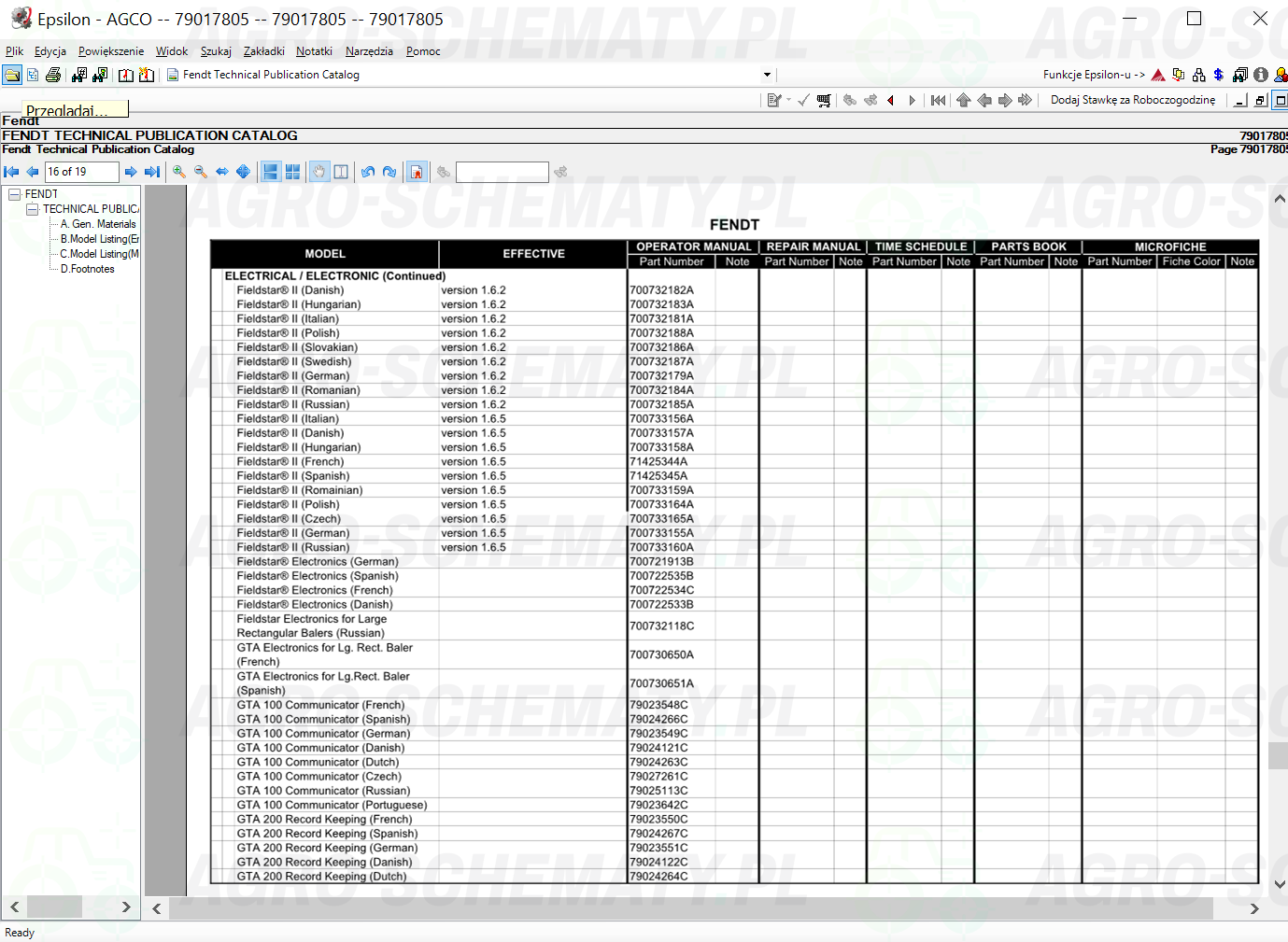Click vertical scrollbar down arrow
Viewport: 1288px width, 942px height.
coord(1279,884)
